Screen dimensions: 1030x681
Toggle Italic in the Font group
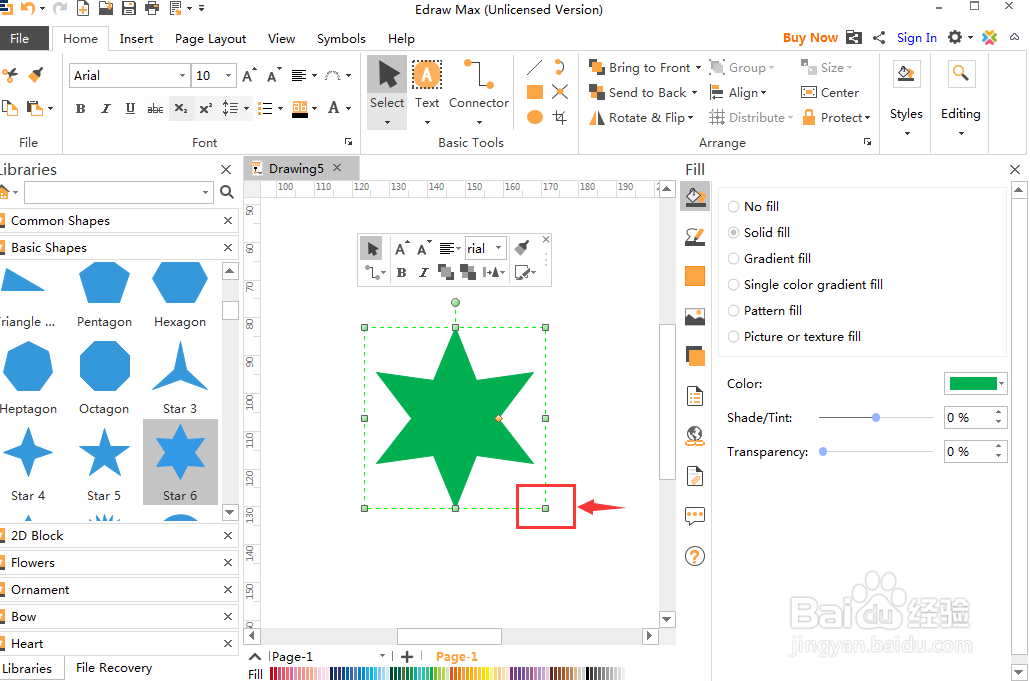[x=105, y=108]
